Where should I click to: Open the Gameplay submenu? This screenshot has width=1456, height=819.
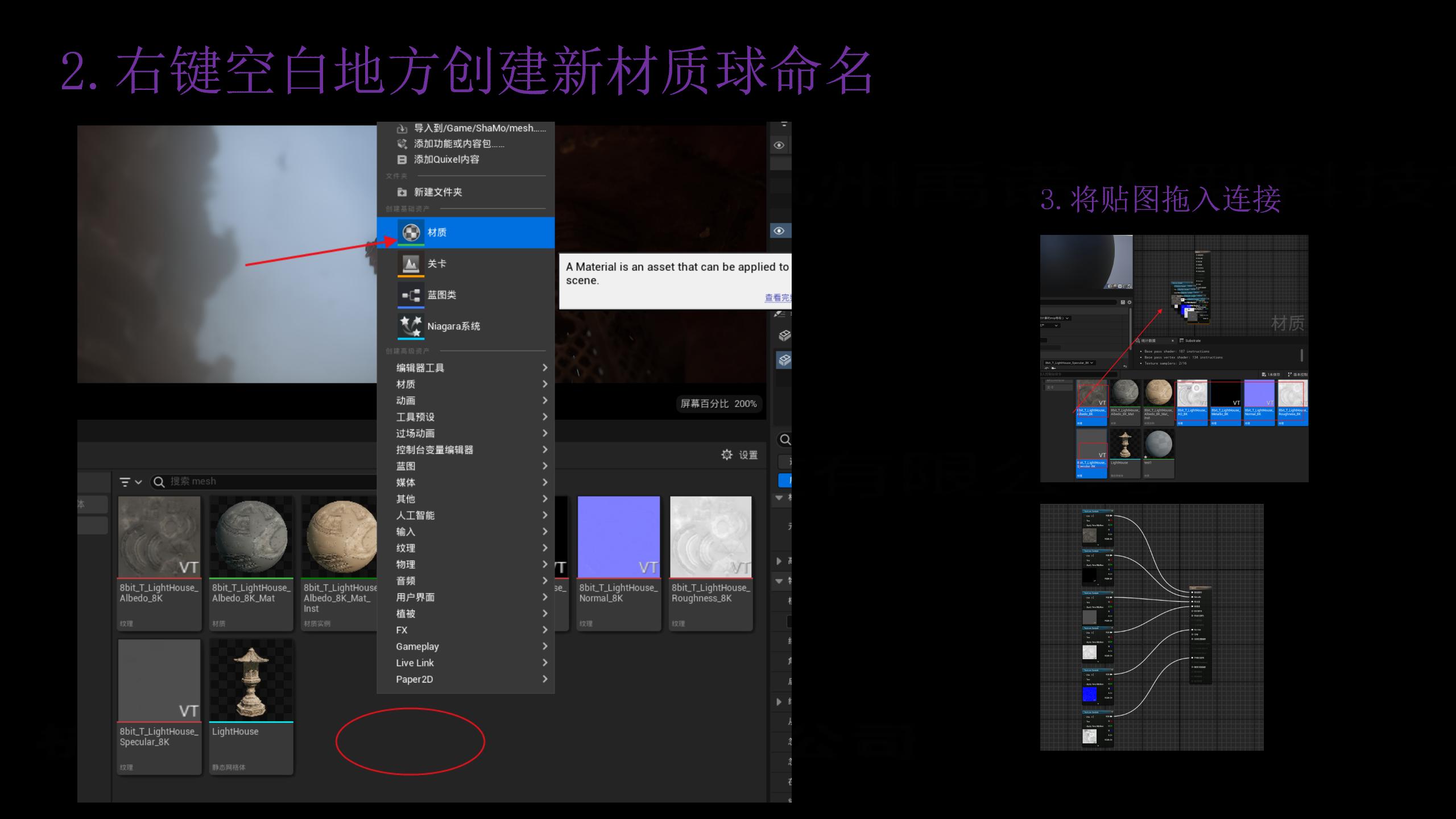(465, 646)
